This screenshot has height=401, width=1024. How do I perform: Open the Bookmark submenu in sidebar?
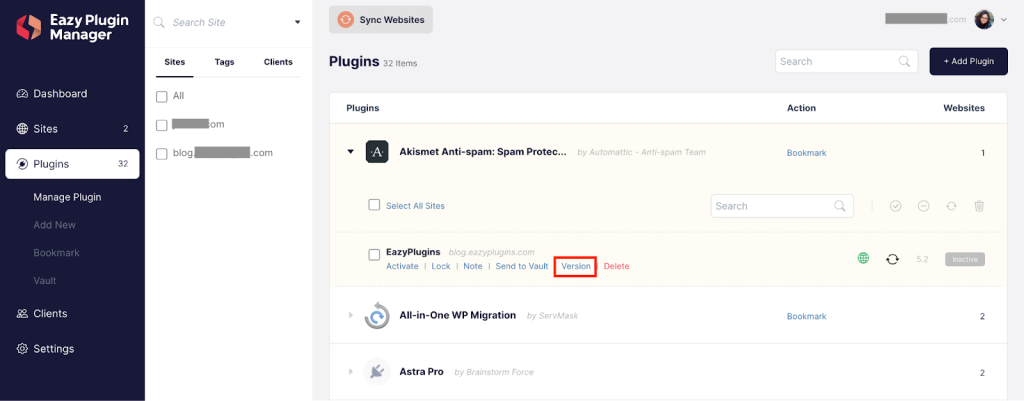point(56,252)
